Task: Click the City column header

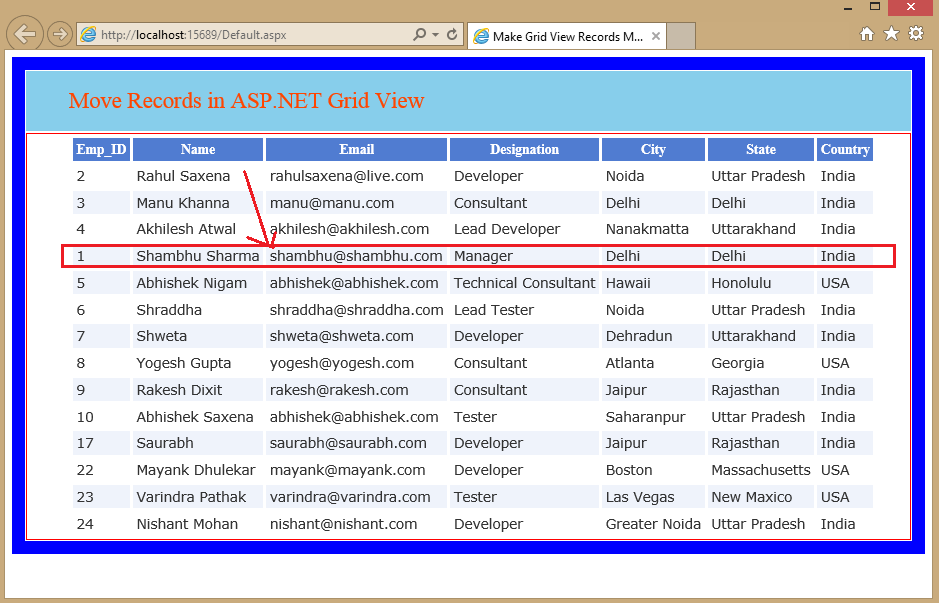Action: (653, 149)
